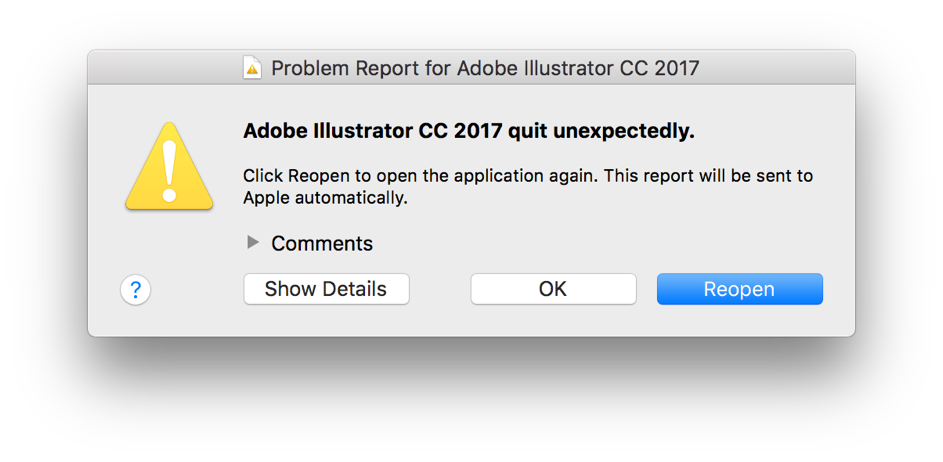
Task: Reopen Adobe Illustrator with the Reopen button
Action: click(739, 289)
